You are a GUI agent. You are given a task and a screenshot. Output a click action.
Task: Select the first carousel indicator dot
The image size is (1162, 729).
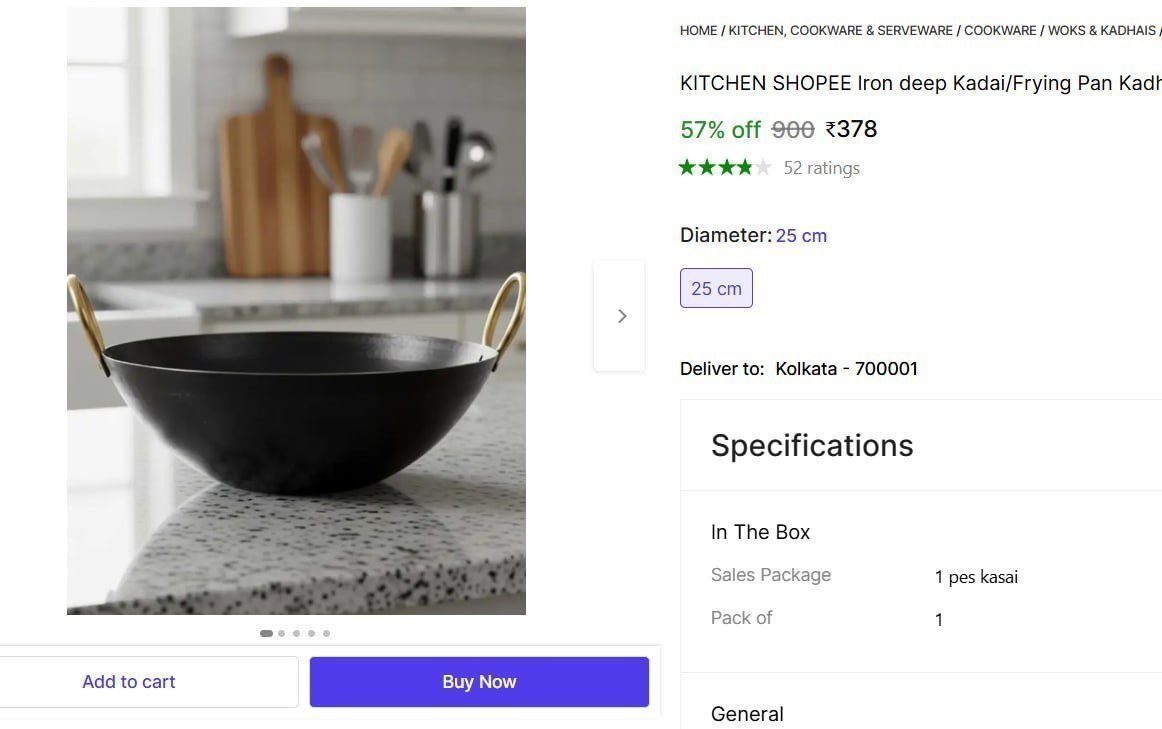click(267, 633)
